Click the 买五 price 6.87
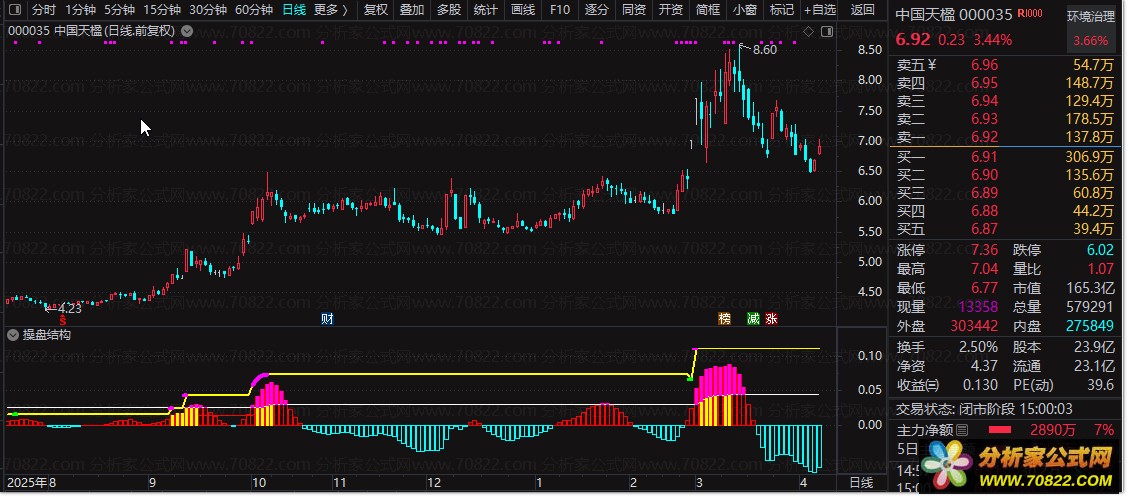The width and height of the screenshot is (1129, 497). [x=984, y=229]
